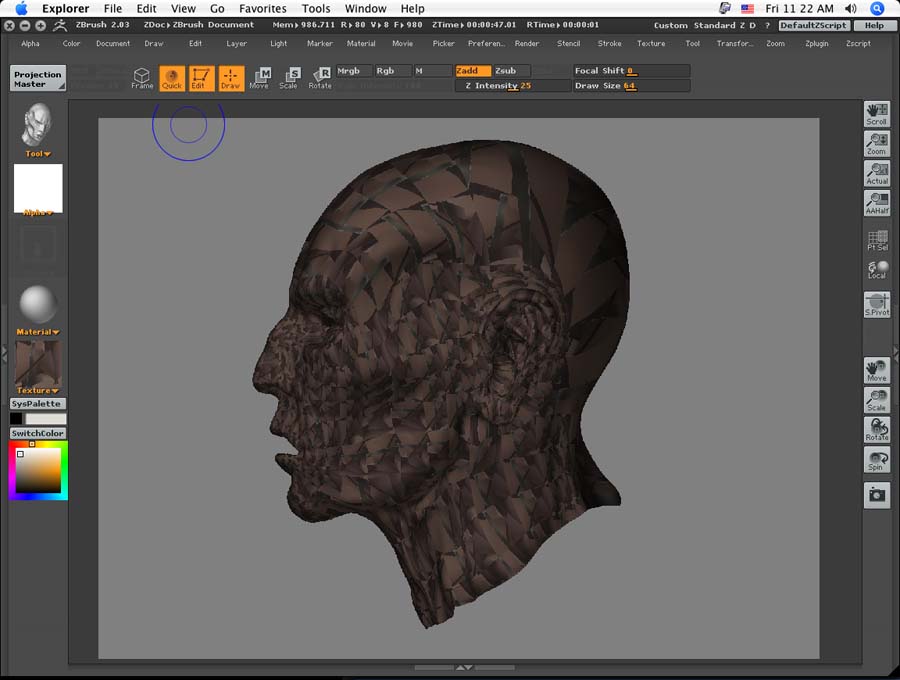Click the Frame cube icon
This screenshot has width=900, height=680.
click(x=142, y=78)
